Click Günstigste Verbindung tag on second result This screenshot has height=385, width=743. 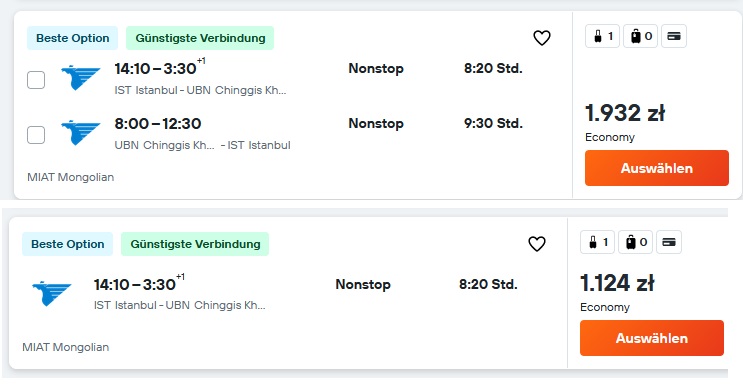tap(195, 244)
